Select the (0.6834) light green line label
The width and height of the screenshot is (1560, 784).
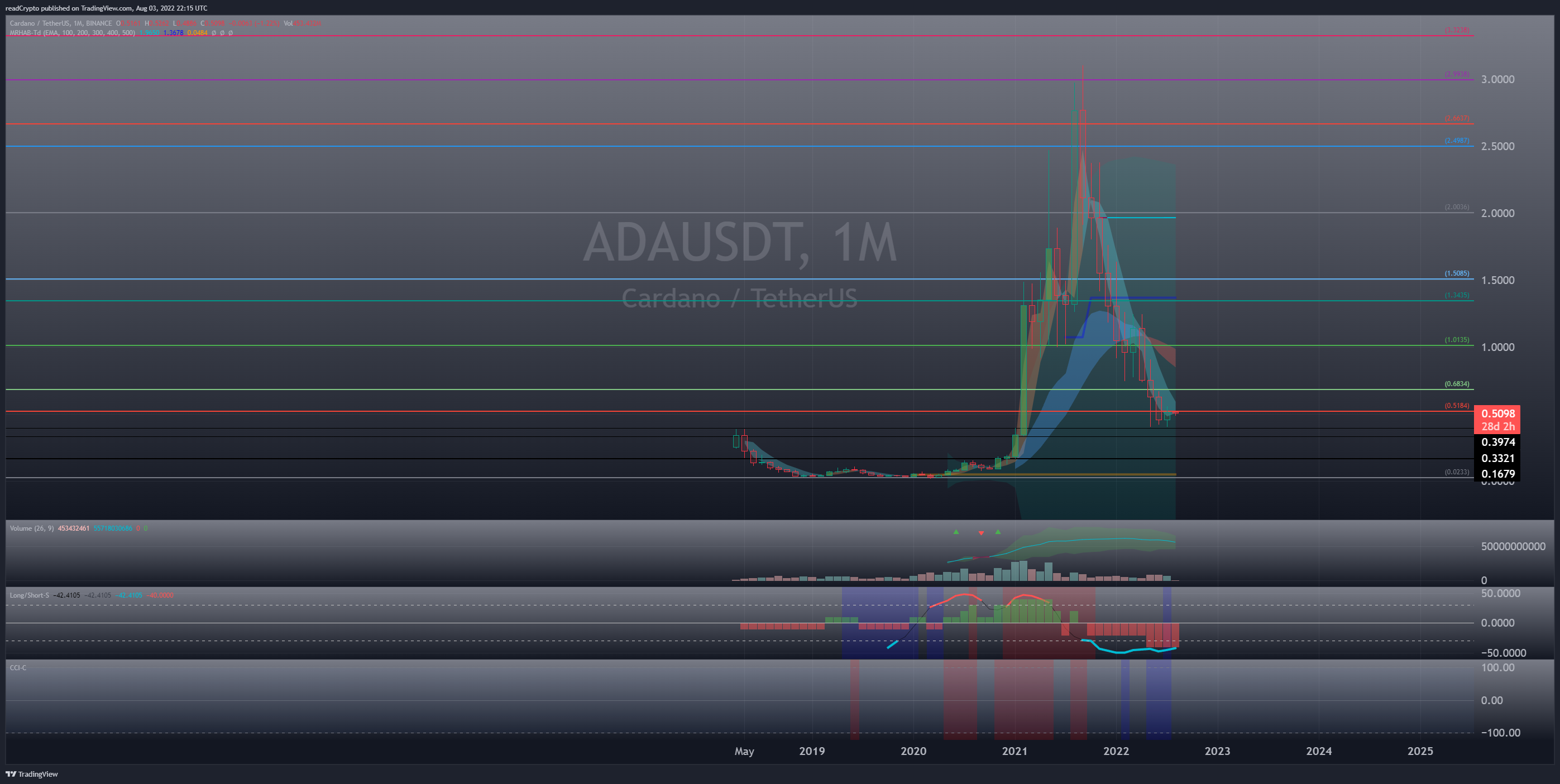[1457, 384]
